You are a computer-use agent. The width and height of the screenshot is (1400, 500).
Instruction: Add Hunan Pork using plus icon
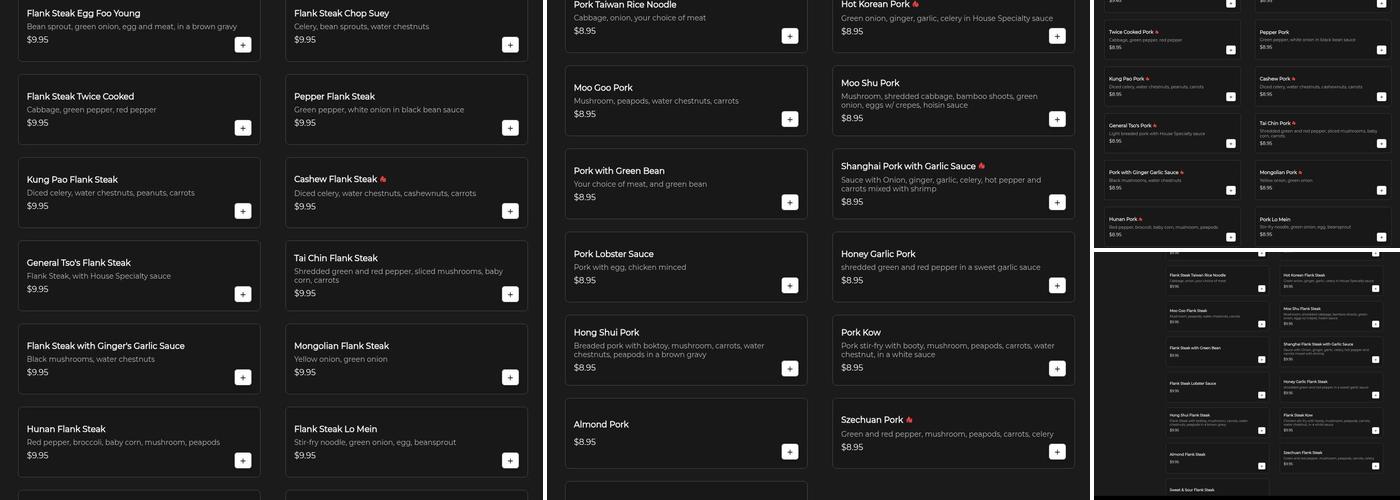1231,237
